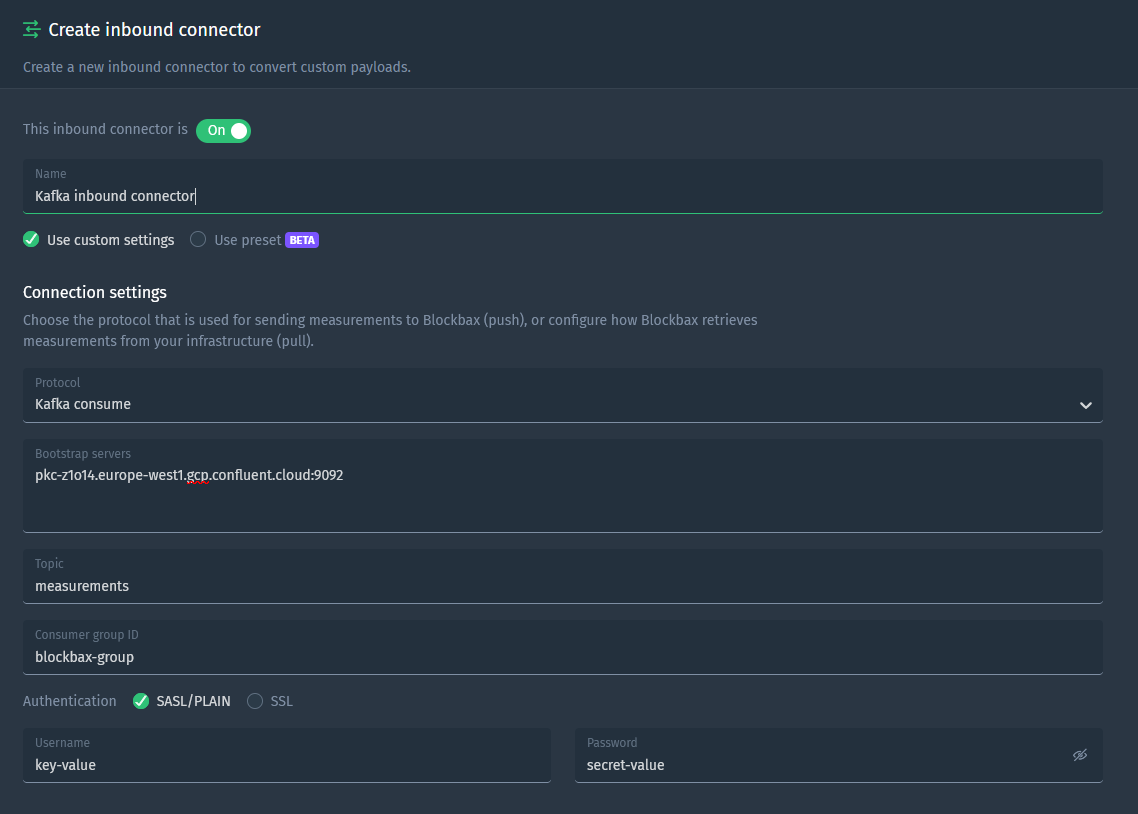Click the Password input field
The width and height of the screenshot is (1138, 814).
pyautogui.click(x=838, y=756)
